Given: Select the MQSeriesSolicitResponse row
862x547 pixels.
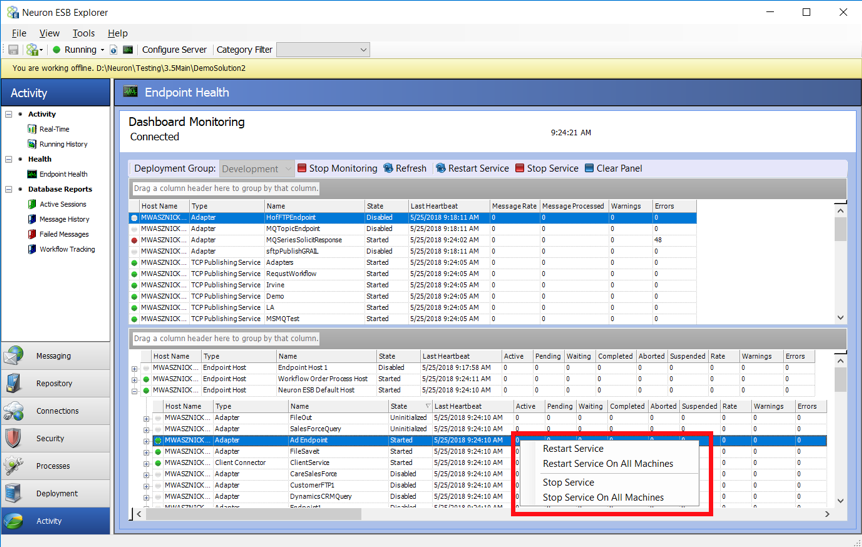Looking at the screenshot, I should [413, 240].
